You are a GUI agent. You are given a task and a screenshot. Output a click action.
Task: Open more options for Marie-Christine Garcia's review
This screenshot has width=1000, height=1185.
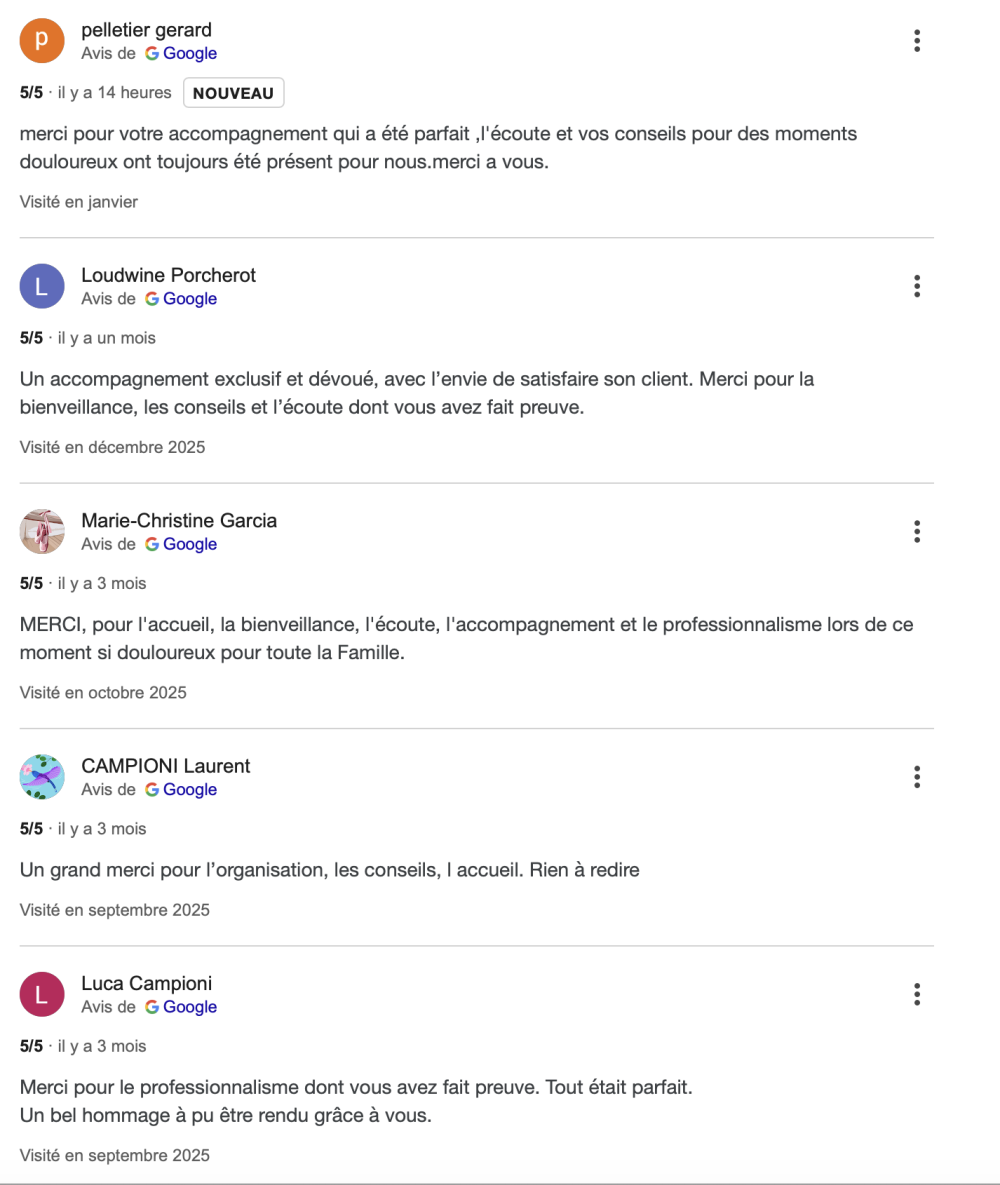(x=916, y=531)
